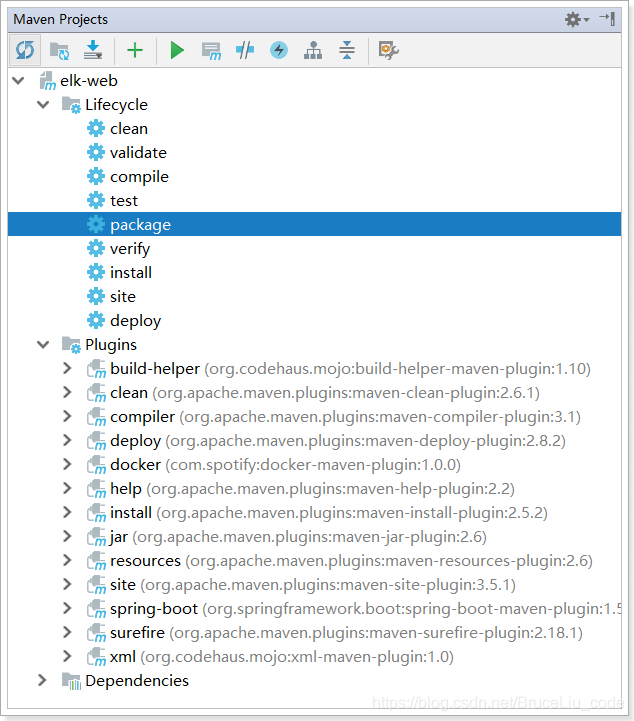This screenshot has height=721, width=634.
Task: Select "build-helper" plugin label
Action: (x=155, y=369)
